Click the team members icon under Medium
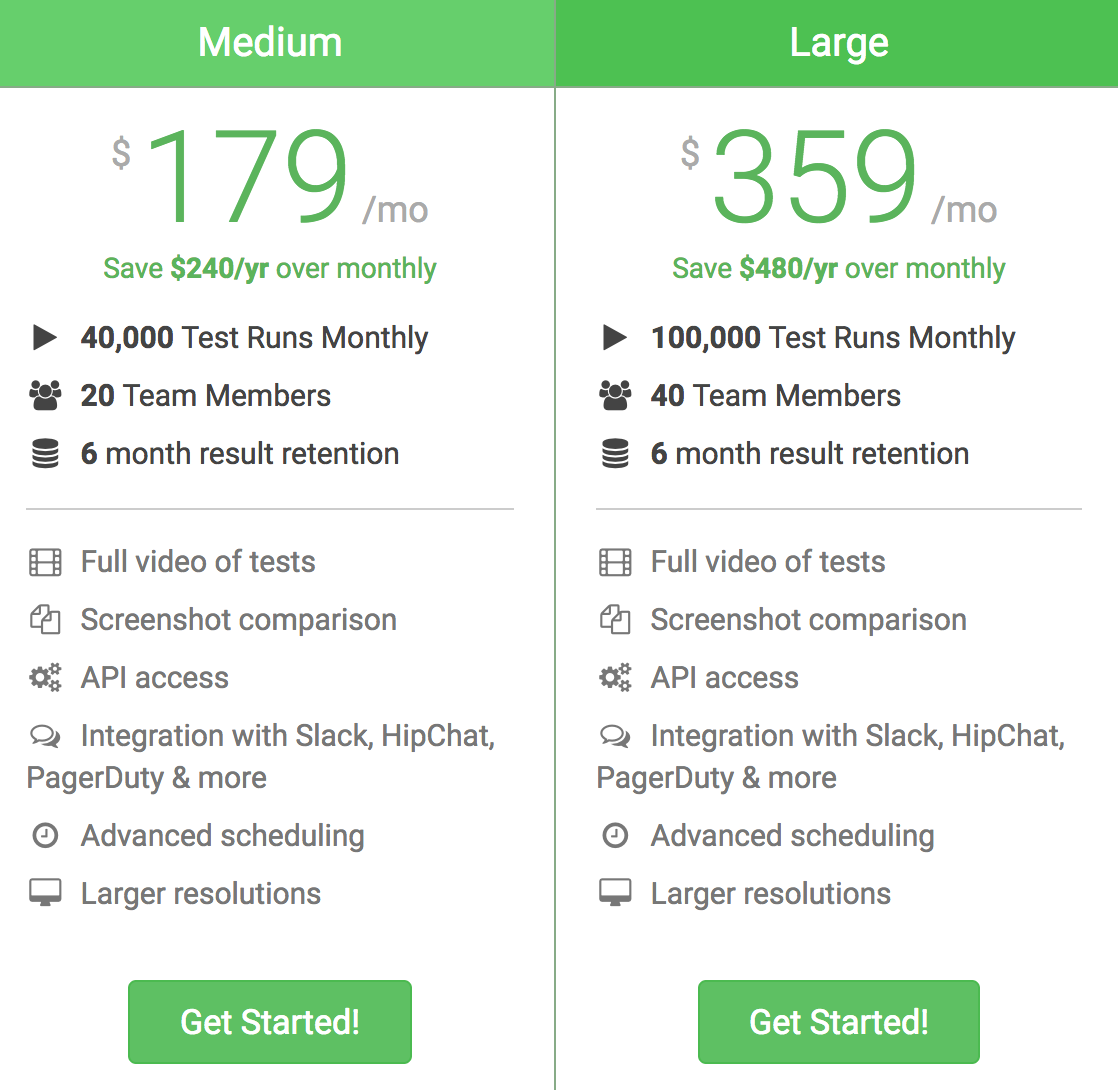Image resolution: width=1118 pixels, height=1090 pixels. (x=45, y=396)
